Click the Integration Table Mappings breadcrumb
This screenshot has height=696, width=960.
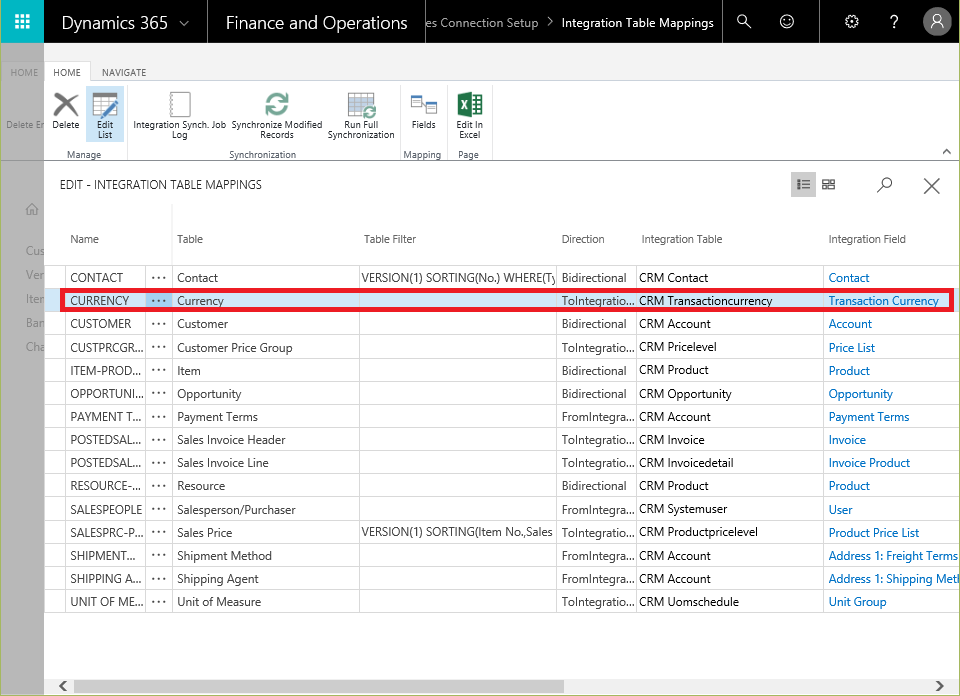pyautogui.click(x=637, y=23)
